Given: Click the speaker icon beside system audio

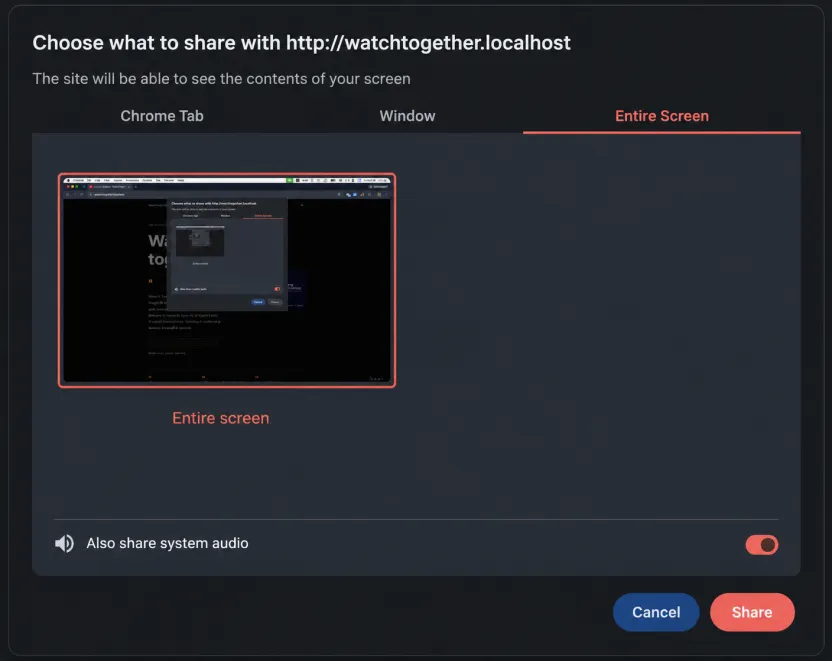Looking at the screenshot, I should [65, 543].
